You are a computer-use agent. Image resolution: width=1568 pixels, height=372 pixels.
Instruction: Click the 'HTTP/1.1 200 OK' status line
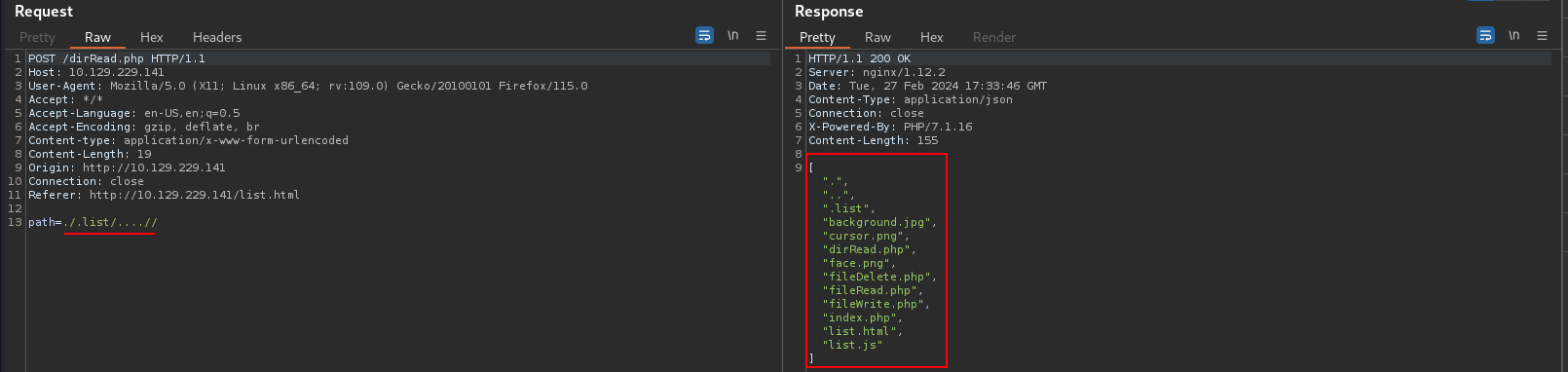point(860,58)
